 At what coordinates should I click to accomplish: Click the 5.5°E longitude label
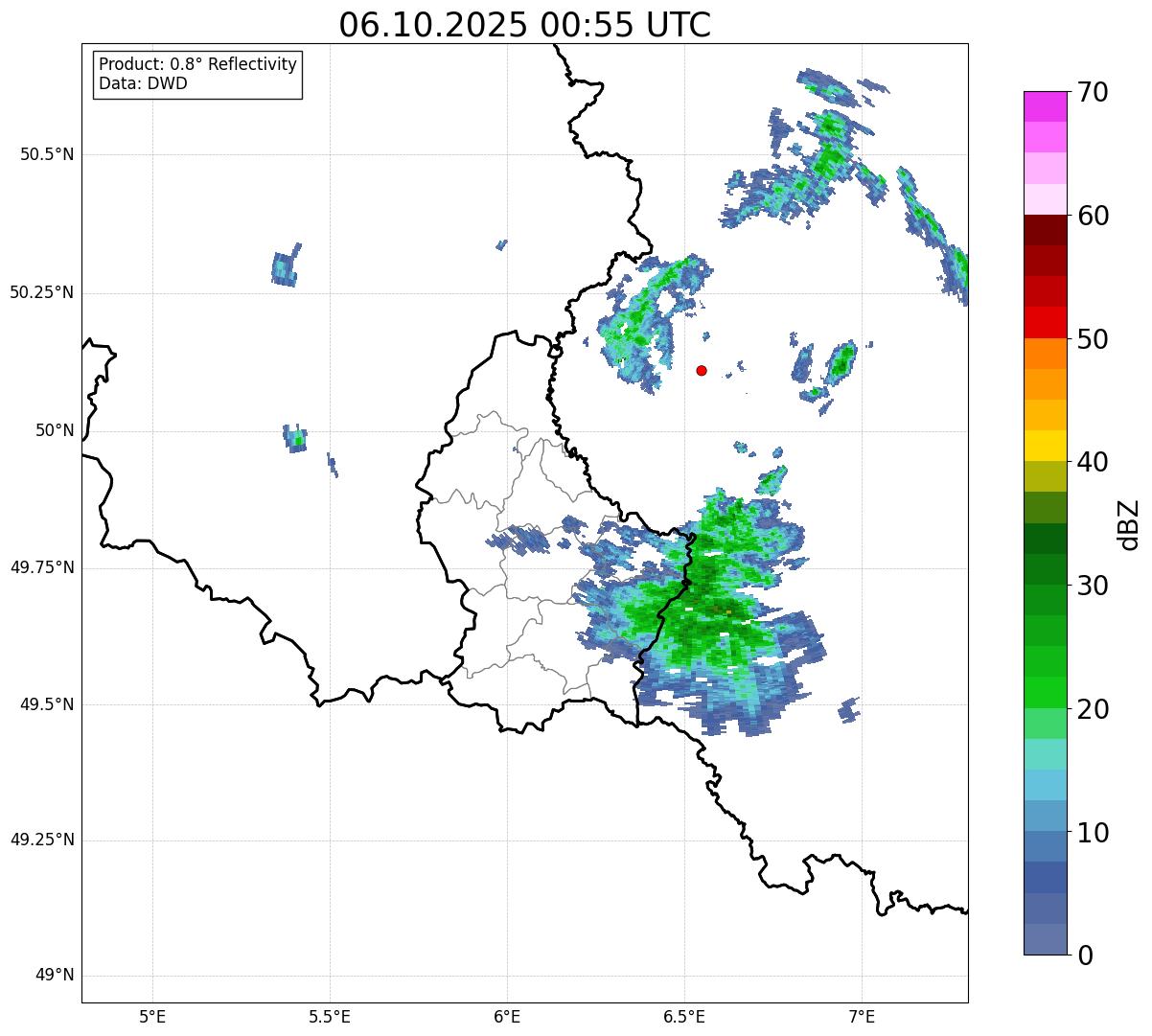point(330,1016)
